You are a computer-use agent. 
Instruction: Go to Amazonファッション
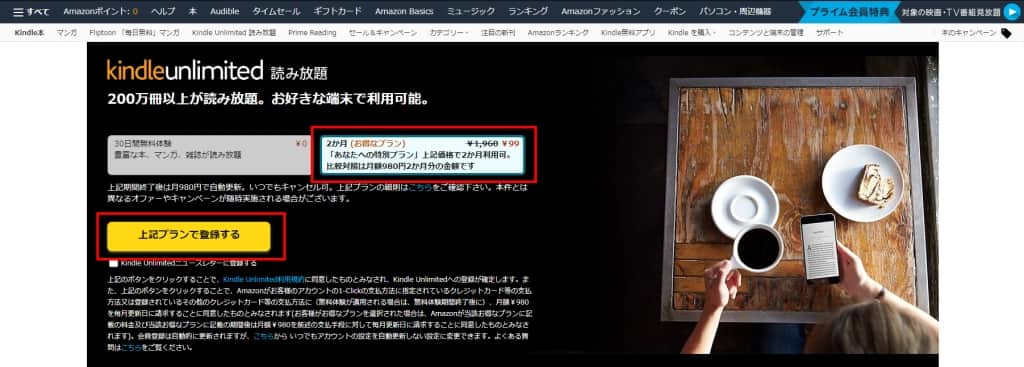click(x=601, y=12)
